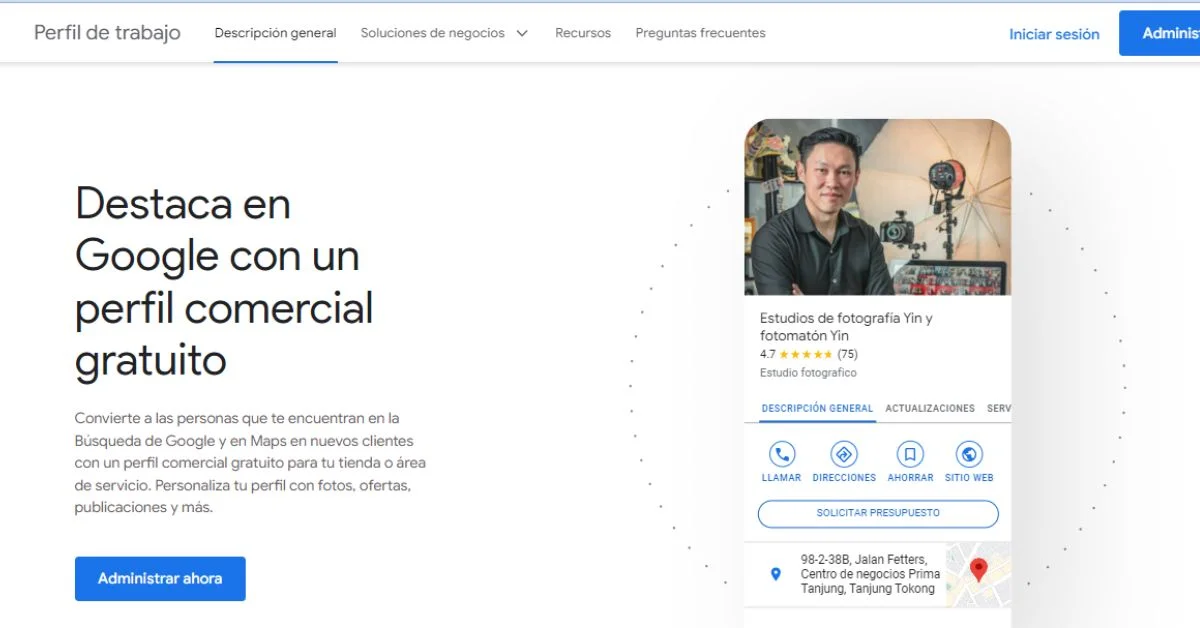Select the ACTUALIZACIONES tab in phone card

click(930, 408)
